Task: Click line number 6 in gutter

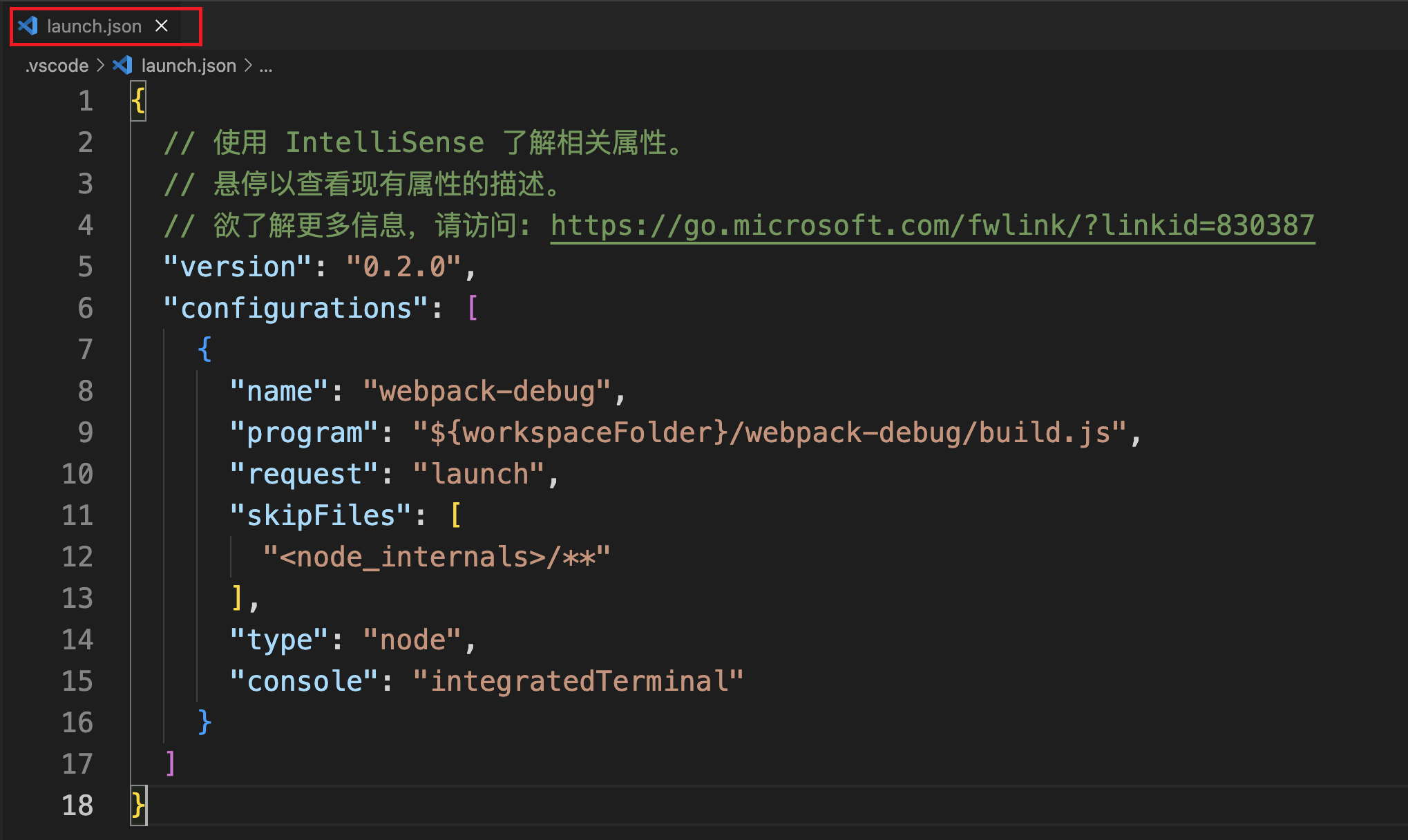Action: pos(85,308)
